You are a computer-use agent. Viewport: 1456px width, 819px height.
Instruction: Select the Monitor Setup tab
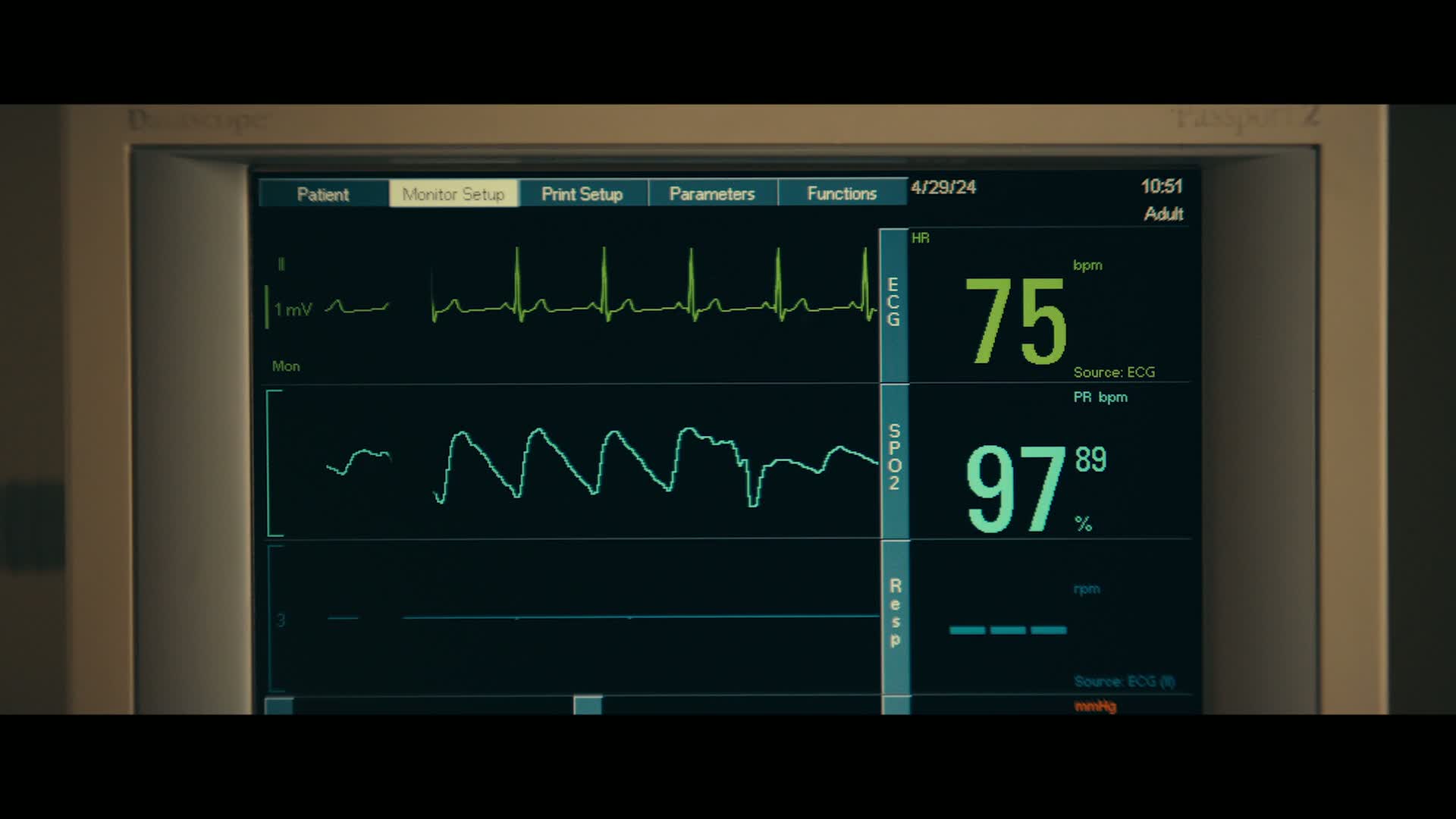coord(453,194)
